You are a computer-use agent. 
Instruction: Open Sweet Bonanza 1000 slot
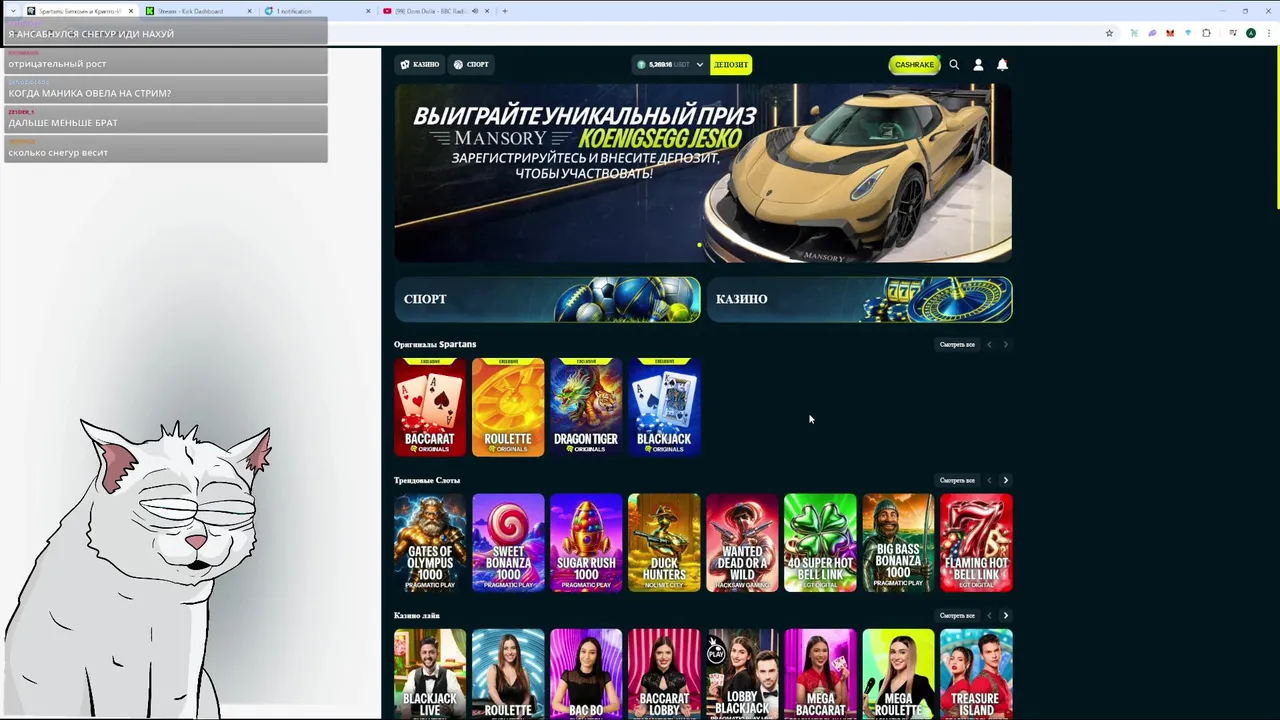(508, 543)
